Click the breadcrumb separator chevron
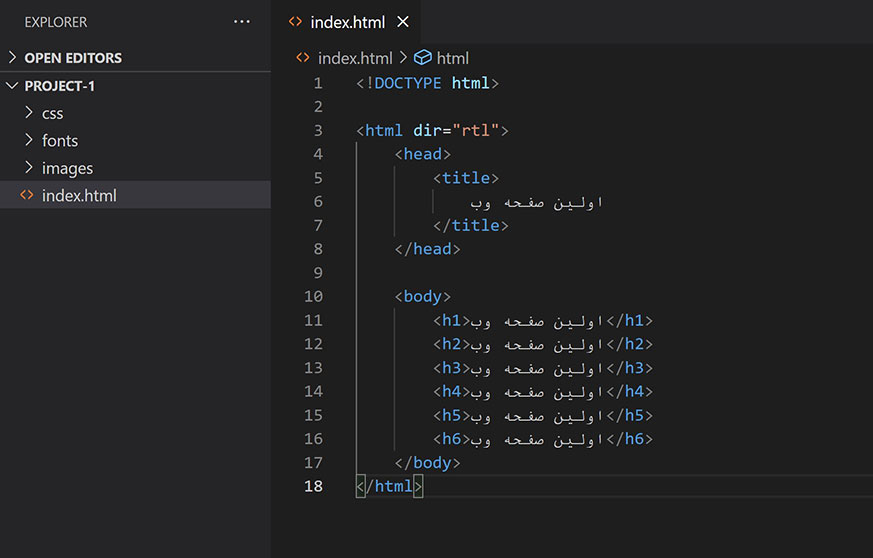The image size is (873, 558). point(403,58)
